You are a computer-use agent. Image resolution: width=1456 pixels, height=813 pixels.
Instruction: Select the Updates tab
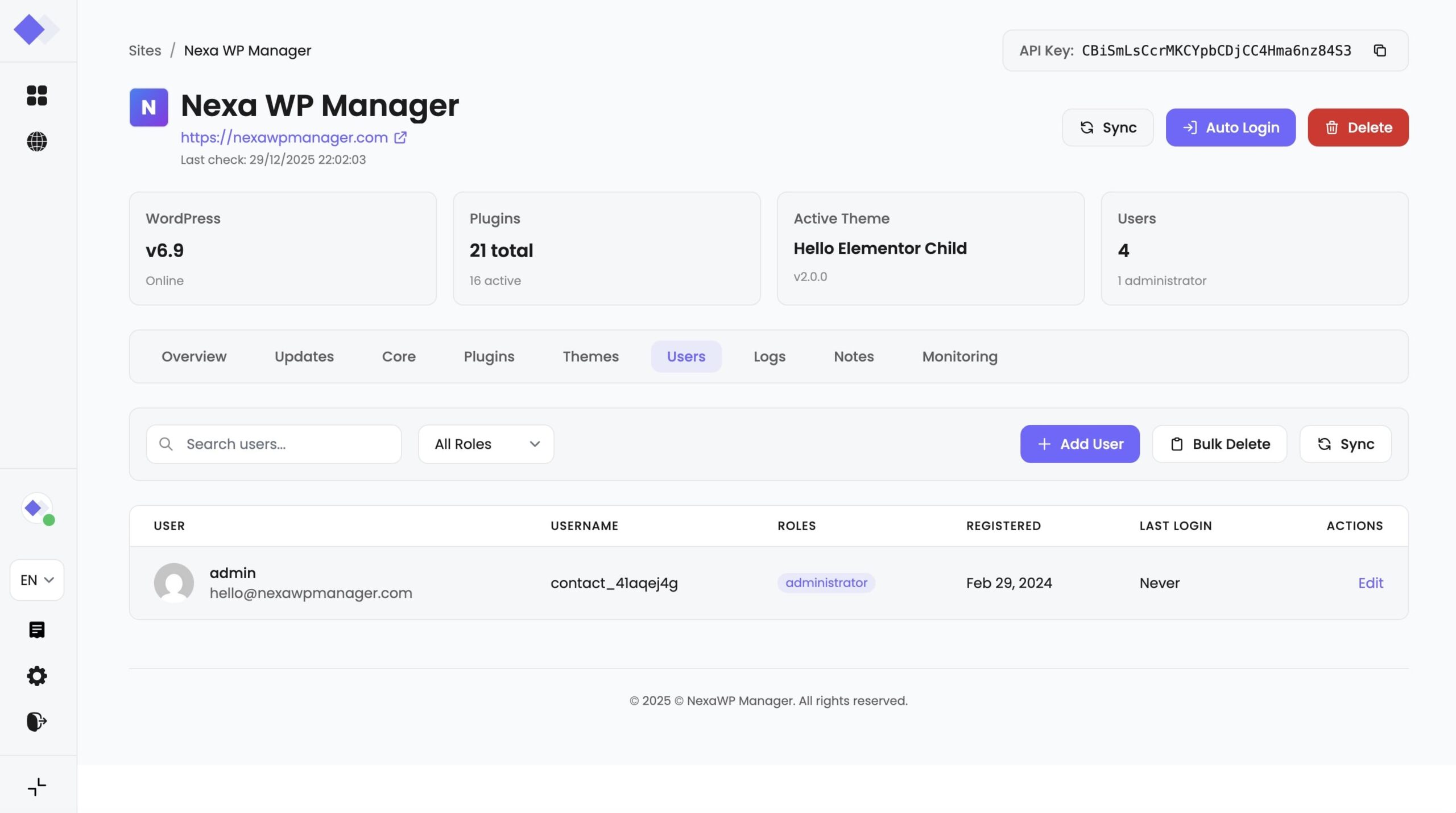[x=304, y=357]
